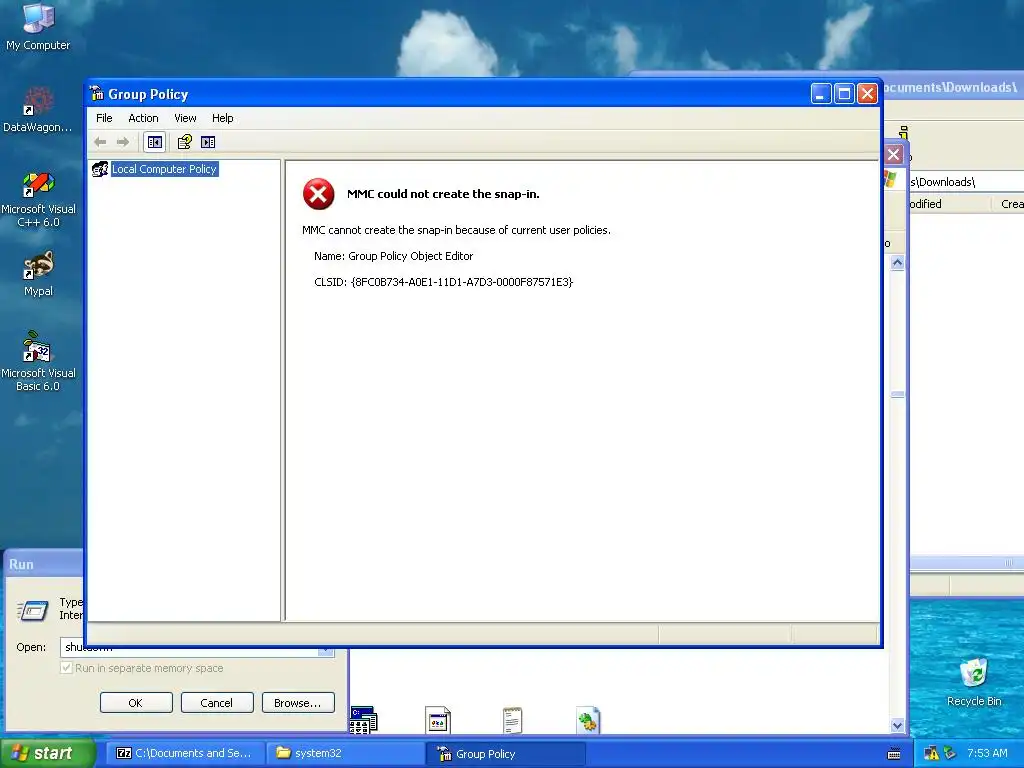
Task: Open the File menu in Group Policy
Action: pyautogui.click(x=104, y=118)
